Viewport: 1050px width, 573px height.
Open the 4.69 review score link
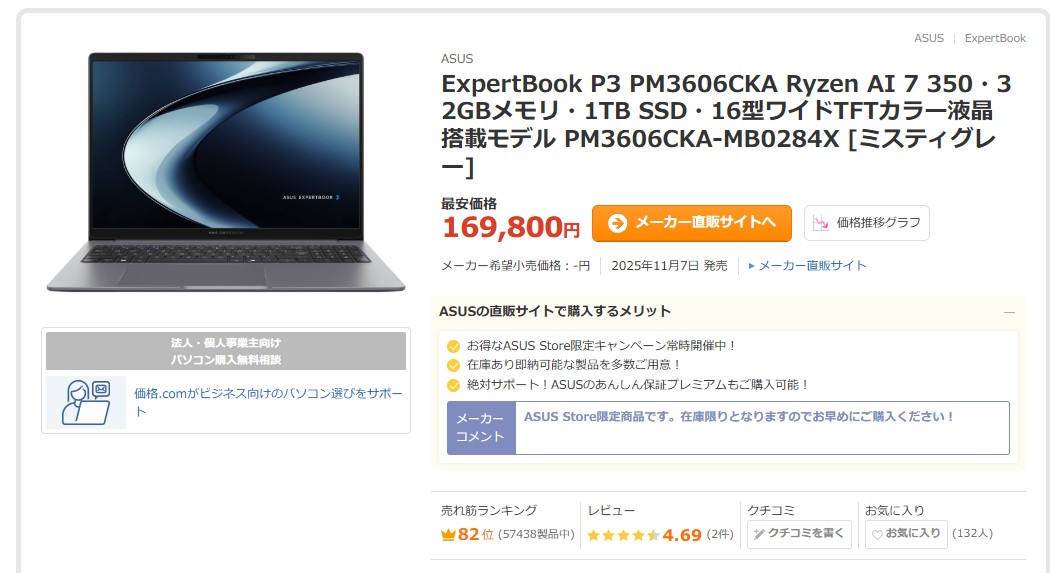[x=682, y=535]
